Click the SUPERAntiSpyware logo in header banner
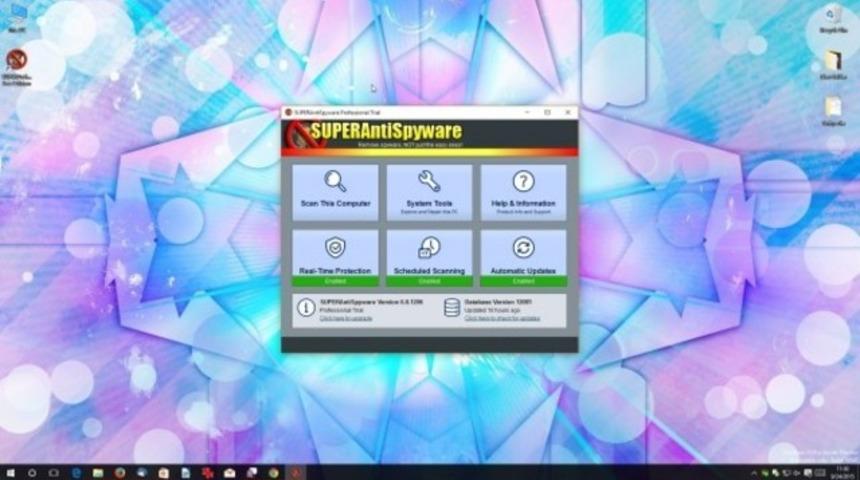 click(x=375, y=134)
